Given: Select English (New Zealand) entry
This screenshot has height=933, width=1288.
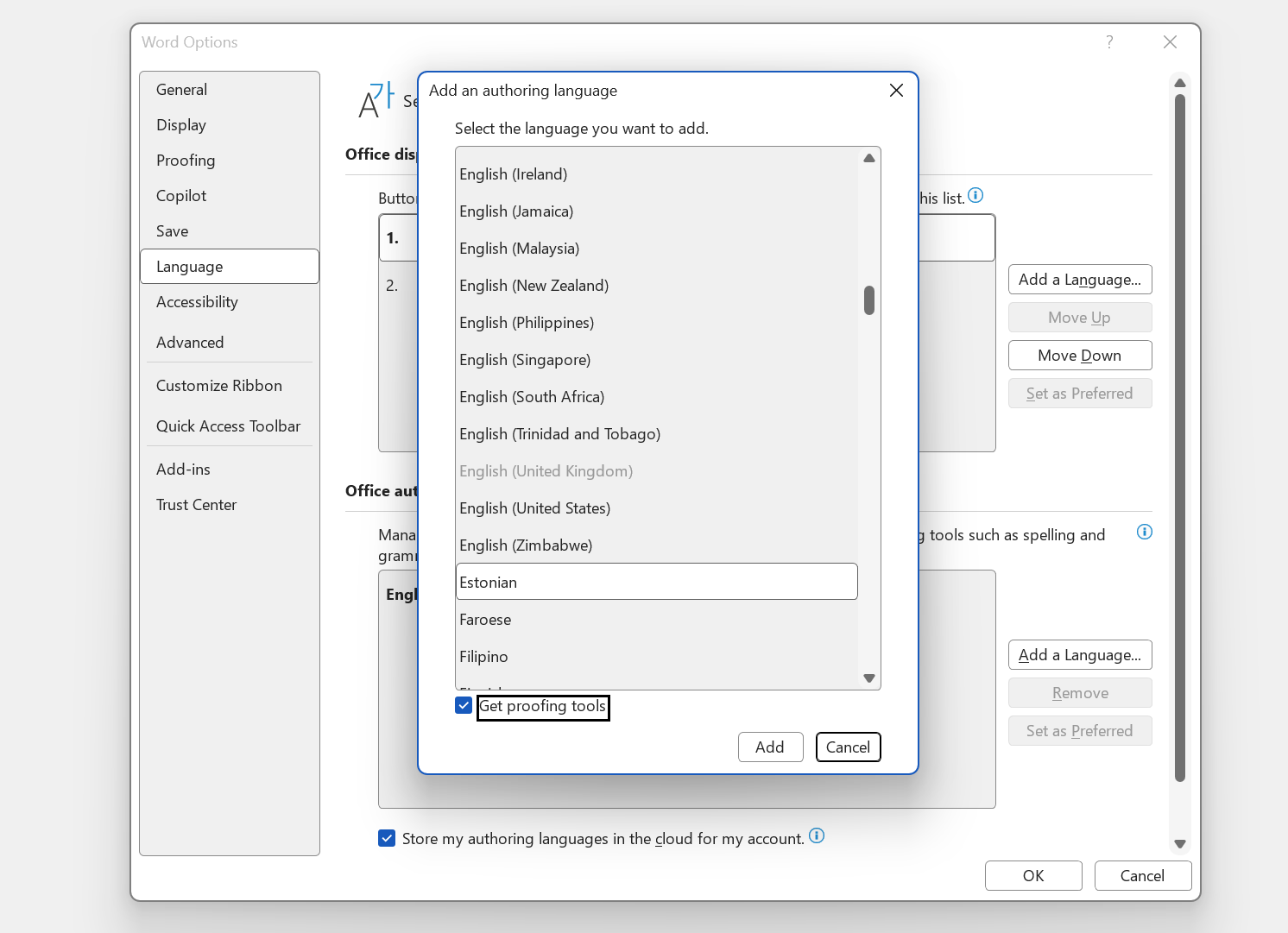Looking at the screenshot, I should coord(657,286).
